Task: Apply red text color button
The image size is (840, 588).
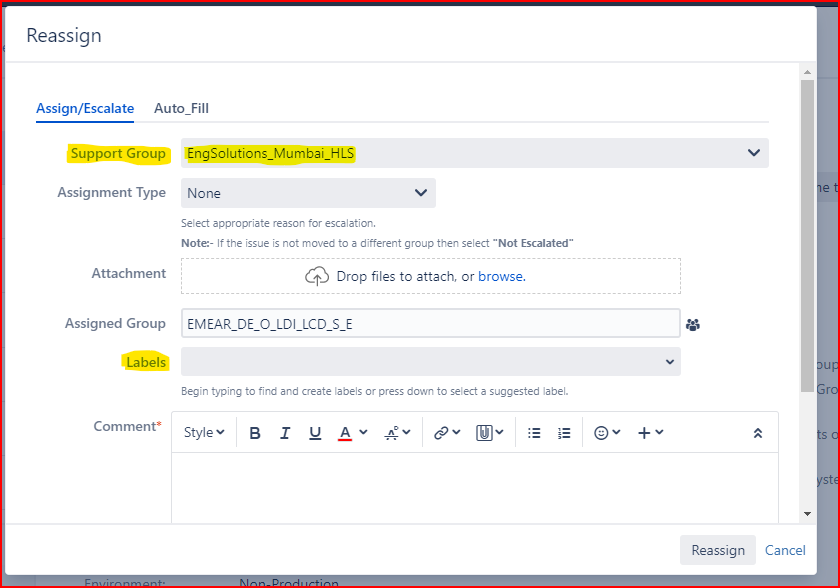Action: (x=345, y=433)
